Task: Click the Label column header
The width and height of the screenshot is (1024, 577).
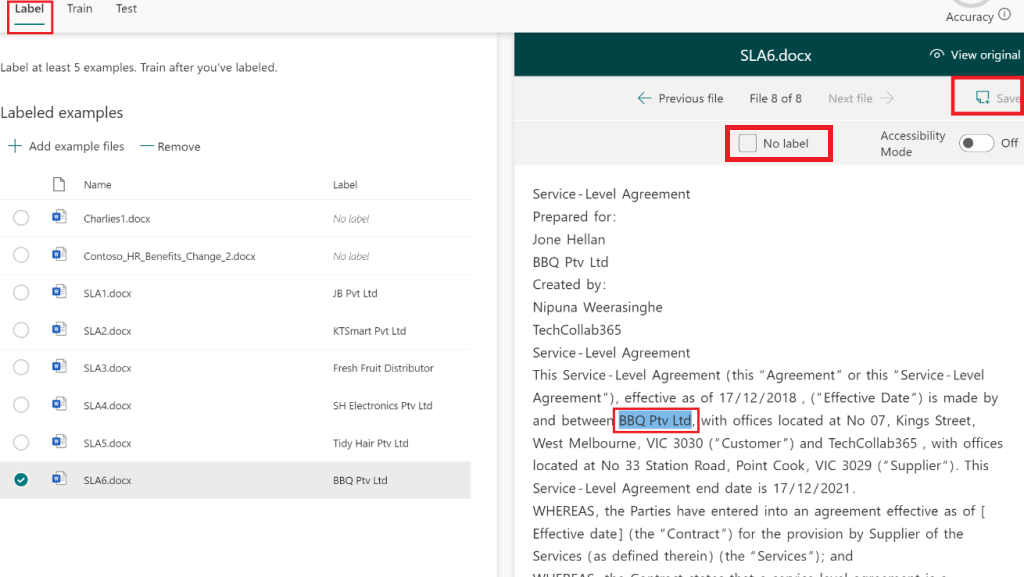Action: [345, 185]
